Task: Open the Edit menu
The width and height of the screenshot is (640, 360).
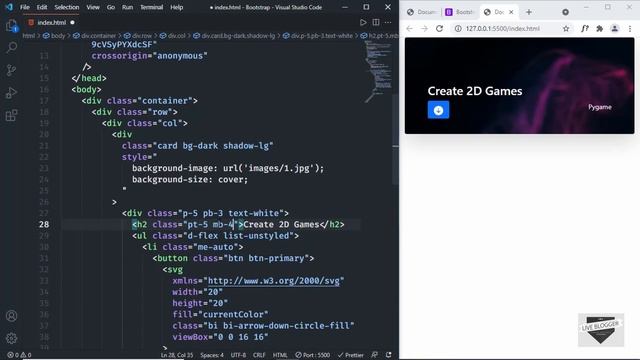Action: [x=42, y=7]
